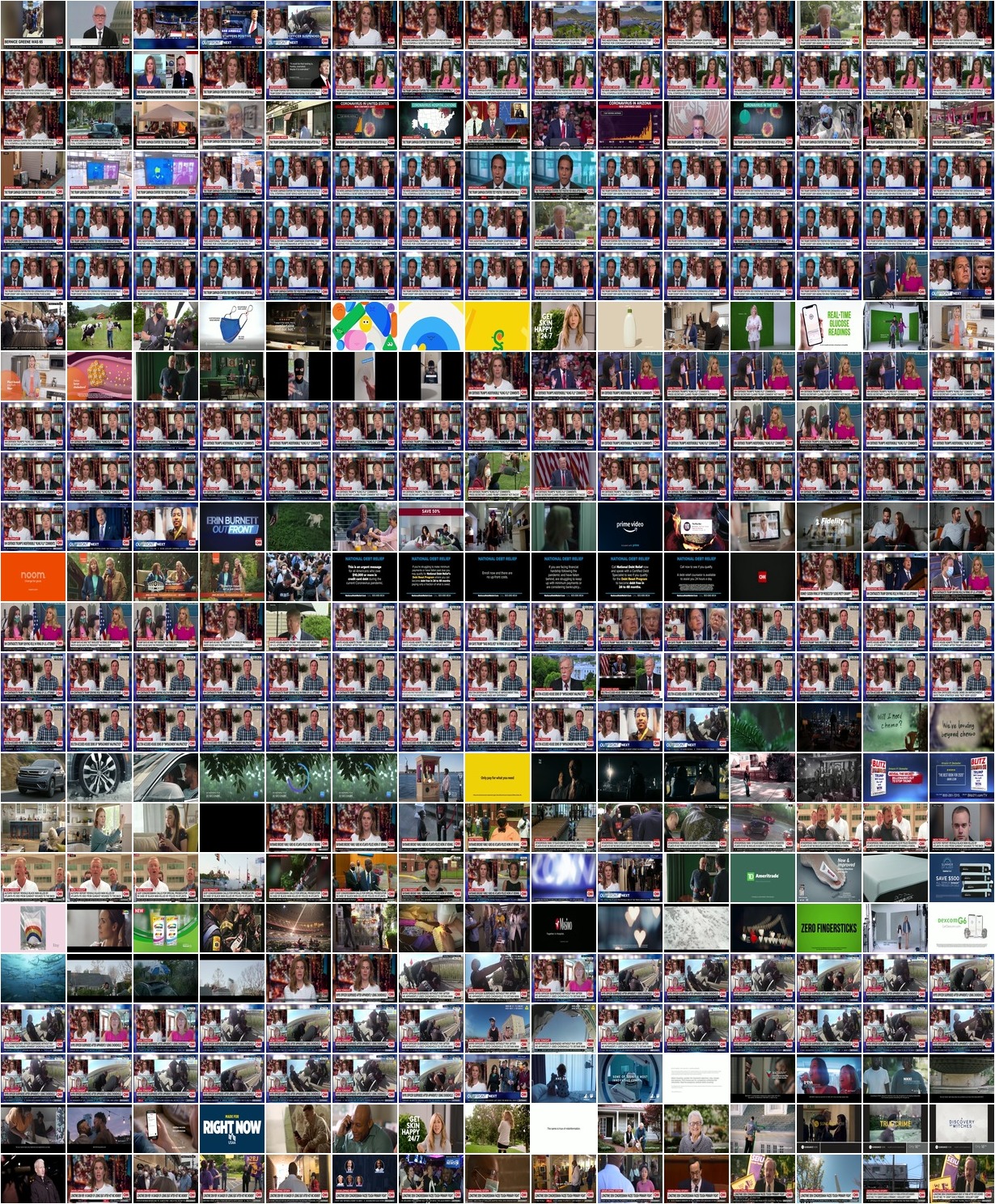The height and width of the screenshot is (1204, 995).
Task: Select the masked burglar thumbnail
Action: click(x=298, y=376)
